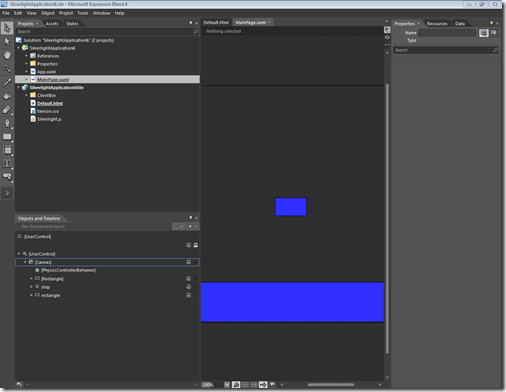Screen dimensions: 506x392
Task: Select the Rectangle shape tool
Action: [7, 137]
